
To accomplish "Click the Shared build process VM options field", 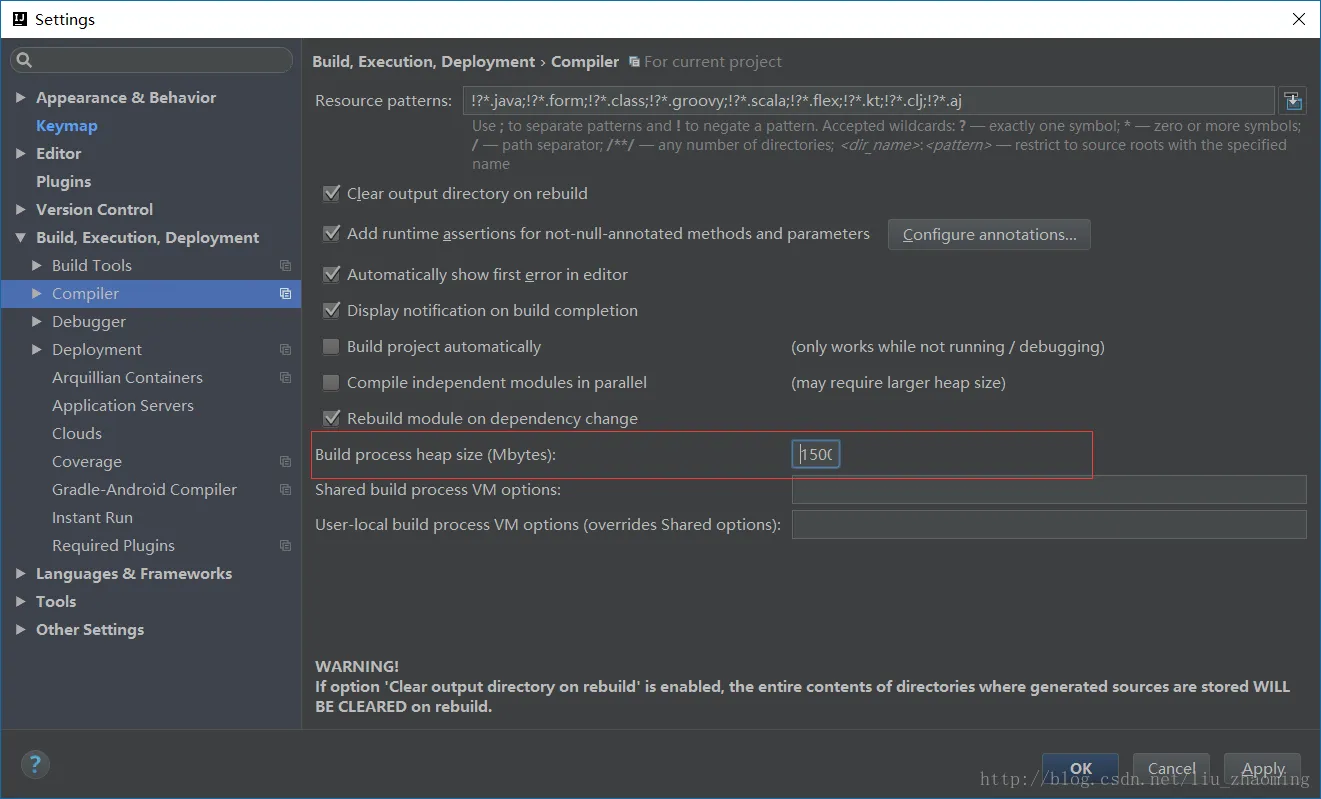I will 1049,490.
